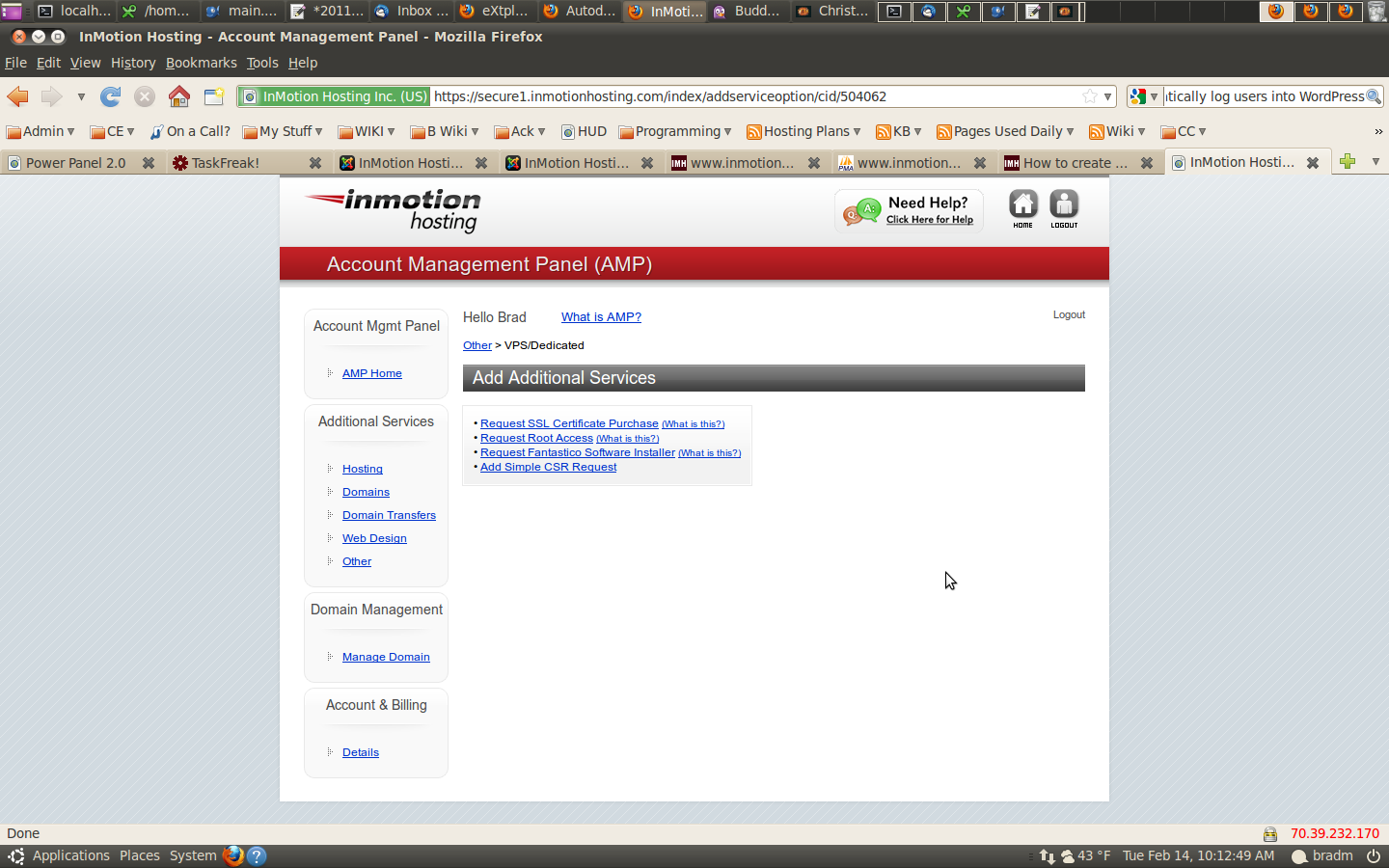Bookmark this page with the star
This screenshot has width=1389, height=868.
pos(1090,96)
